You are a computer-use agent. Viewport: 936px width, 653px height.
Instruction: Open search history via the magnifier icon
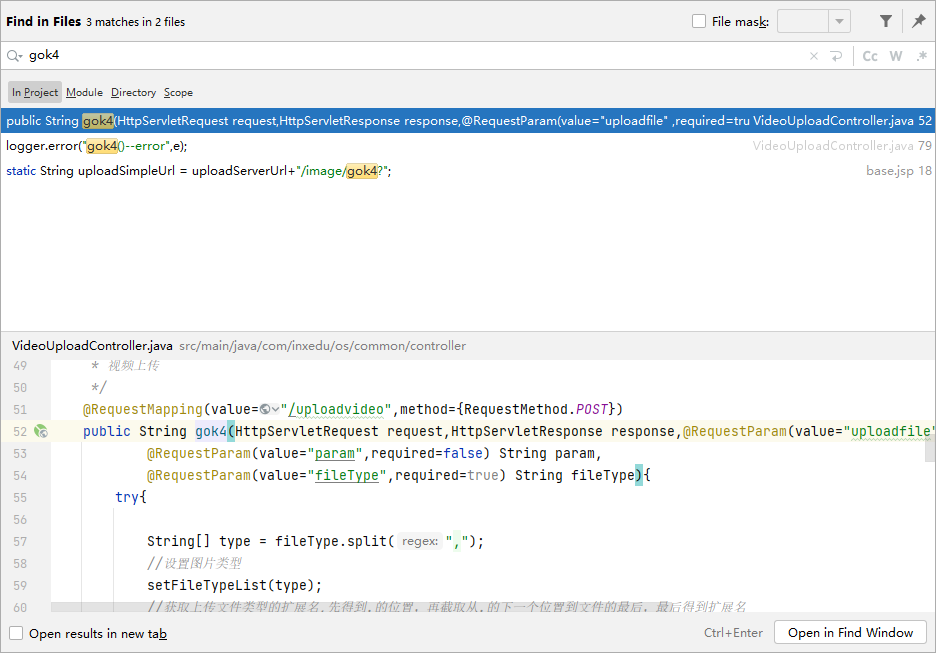coord(14,56)
